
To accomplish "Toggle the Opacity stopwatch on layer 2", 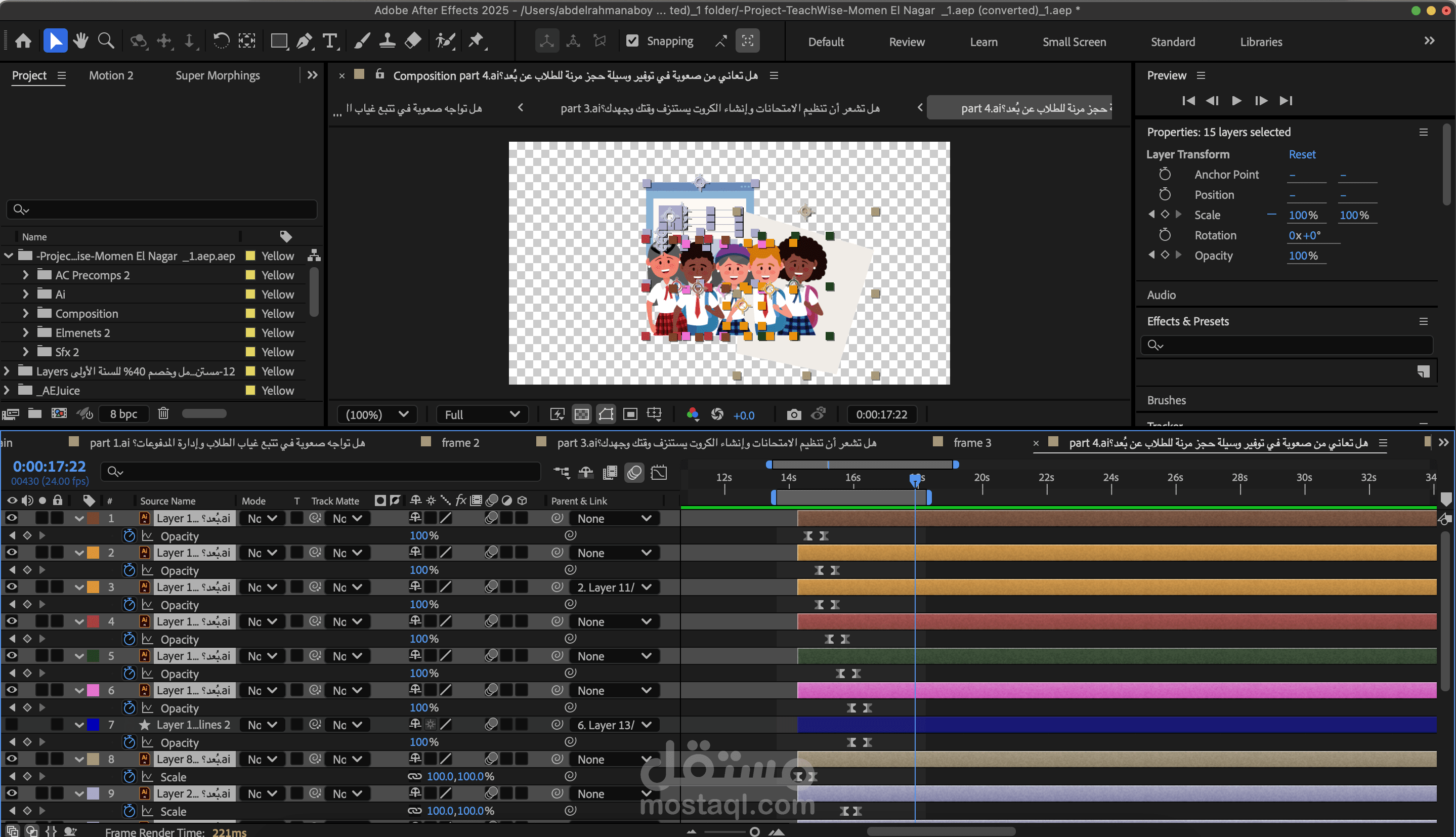I will [130, 570].
